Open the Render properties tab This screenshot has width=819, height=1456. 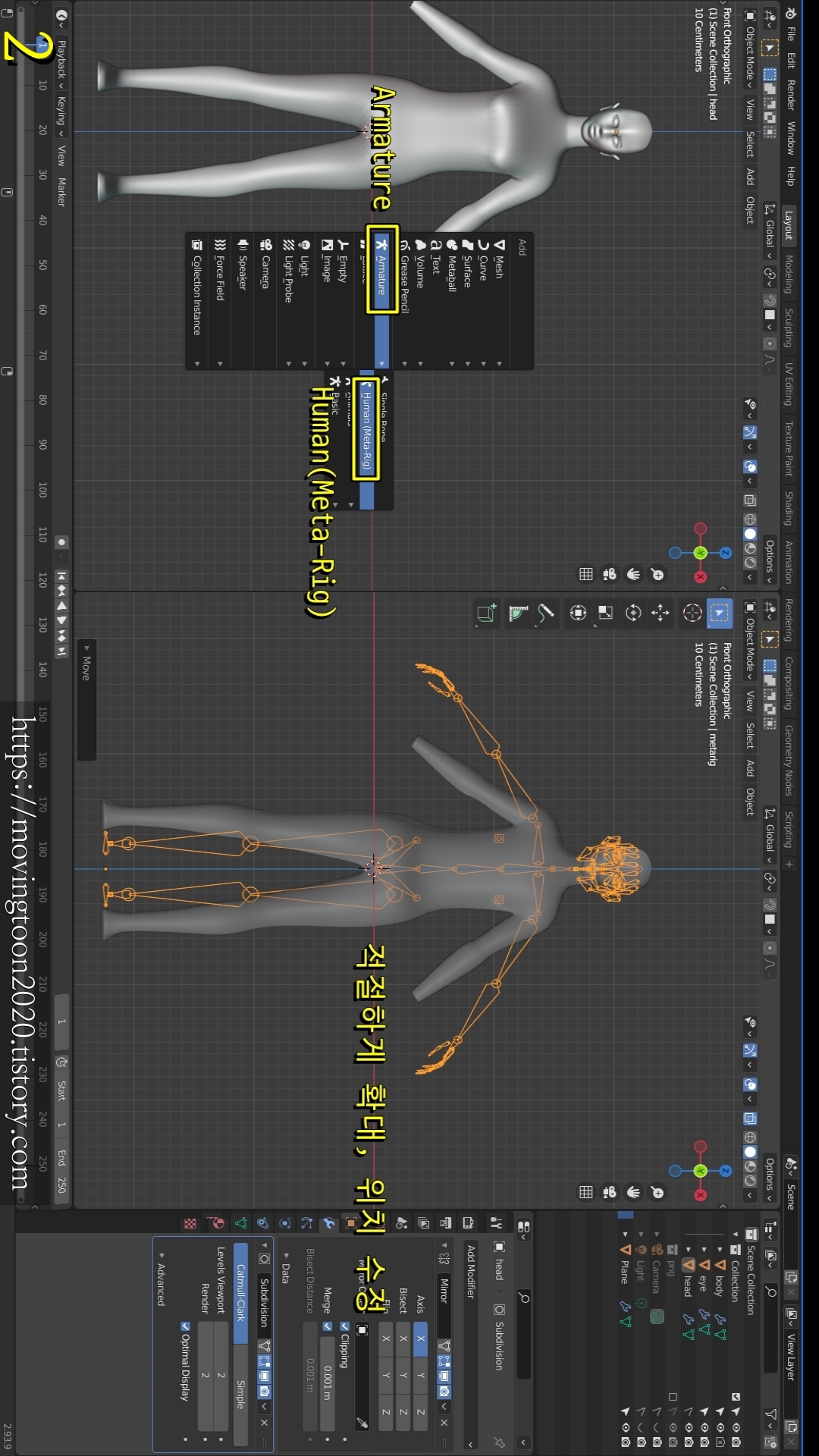point(468,1223)
